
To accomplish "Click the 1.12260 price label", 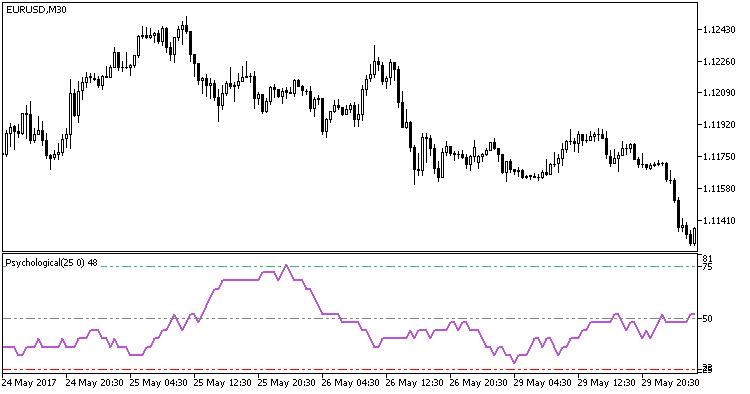I will click(719, 62).
